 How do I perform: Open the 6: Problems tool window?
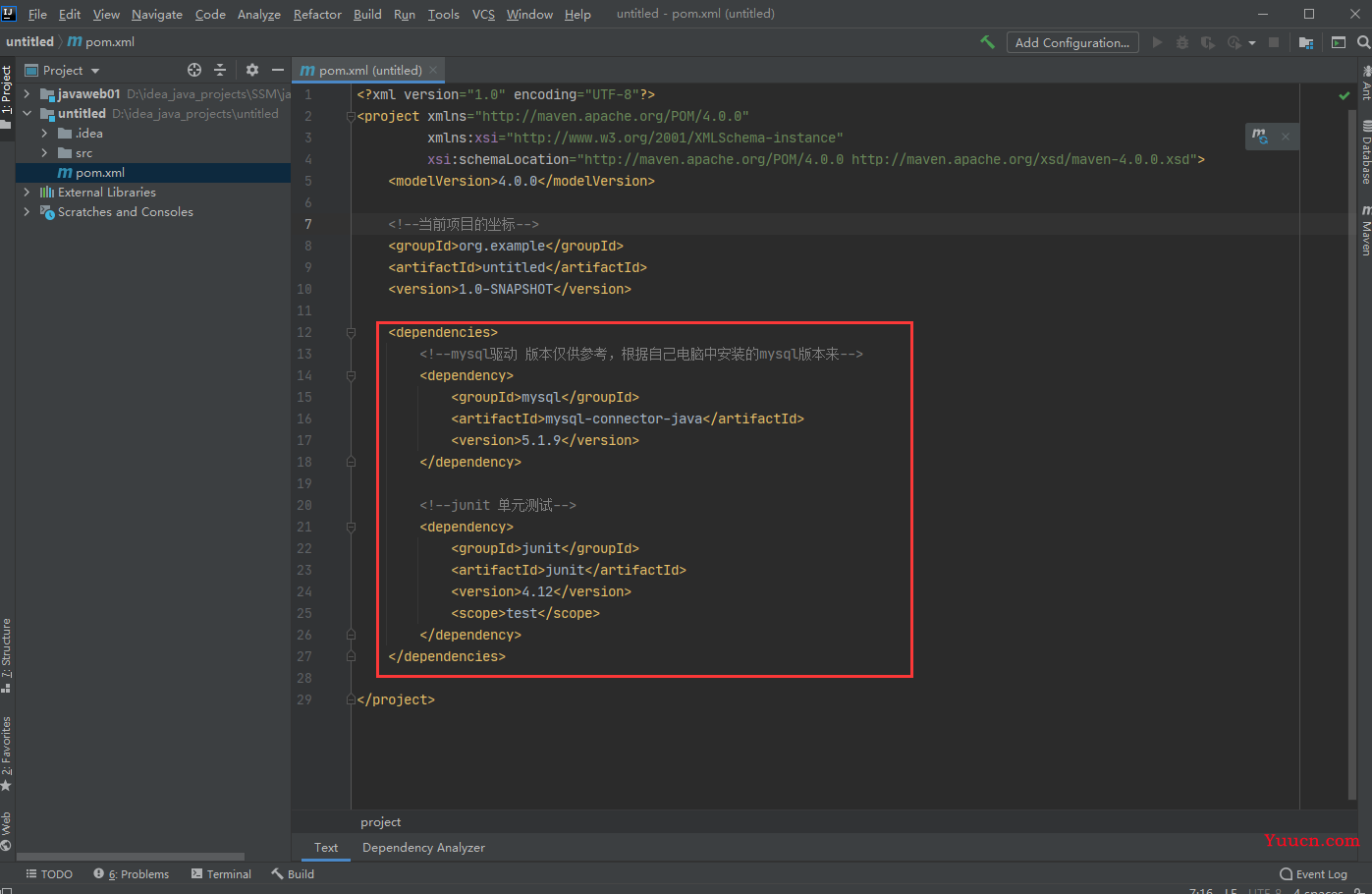point(132,873)
